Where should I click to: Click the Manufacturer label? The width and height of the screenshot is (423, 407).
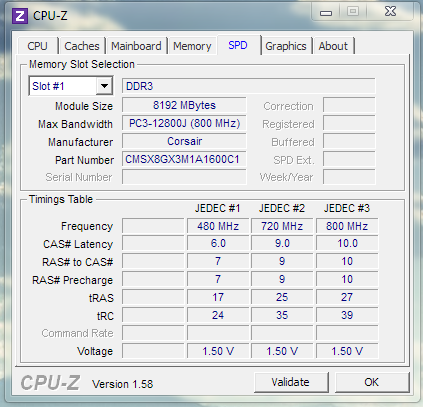pos(81,142)
